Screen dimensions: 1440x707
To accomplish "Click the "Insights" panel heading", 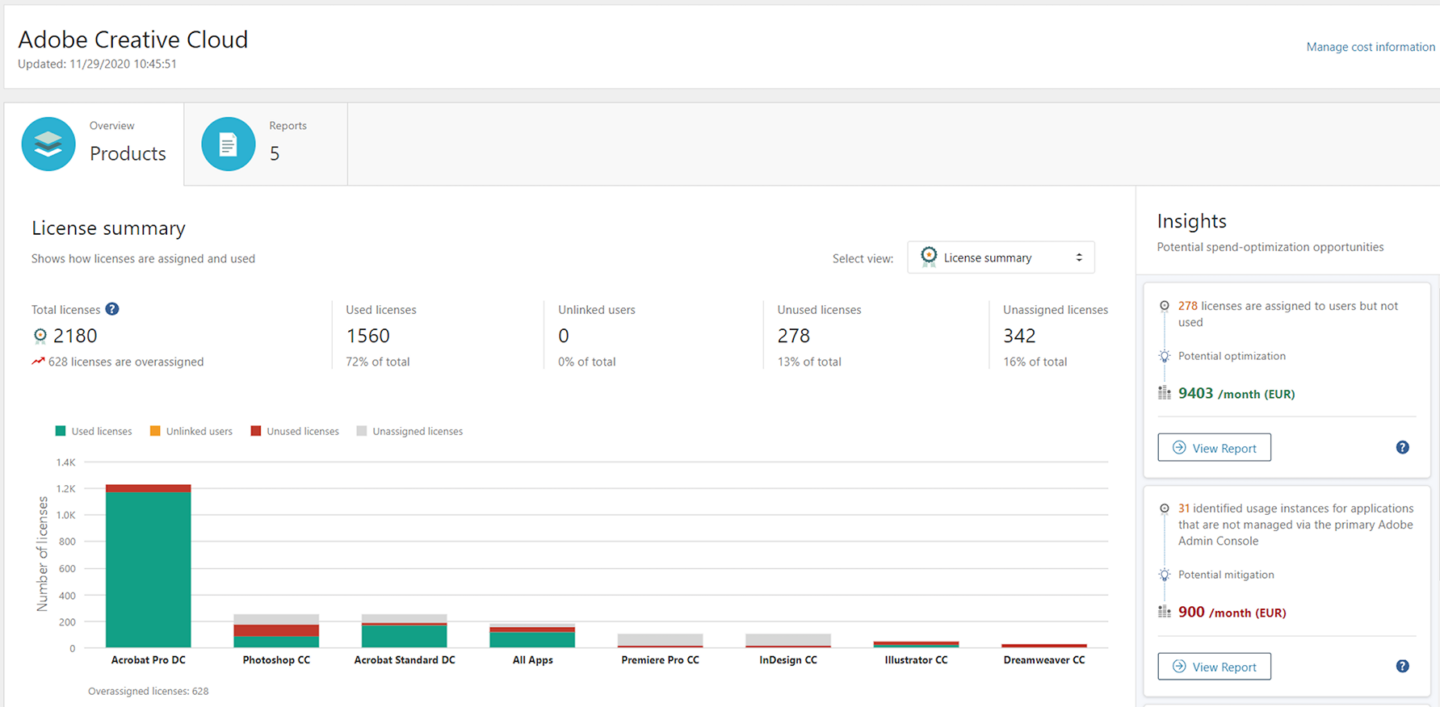I will click(1192, 221).
